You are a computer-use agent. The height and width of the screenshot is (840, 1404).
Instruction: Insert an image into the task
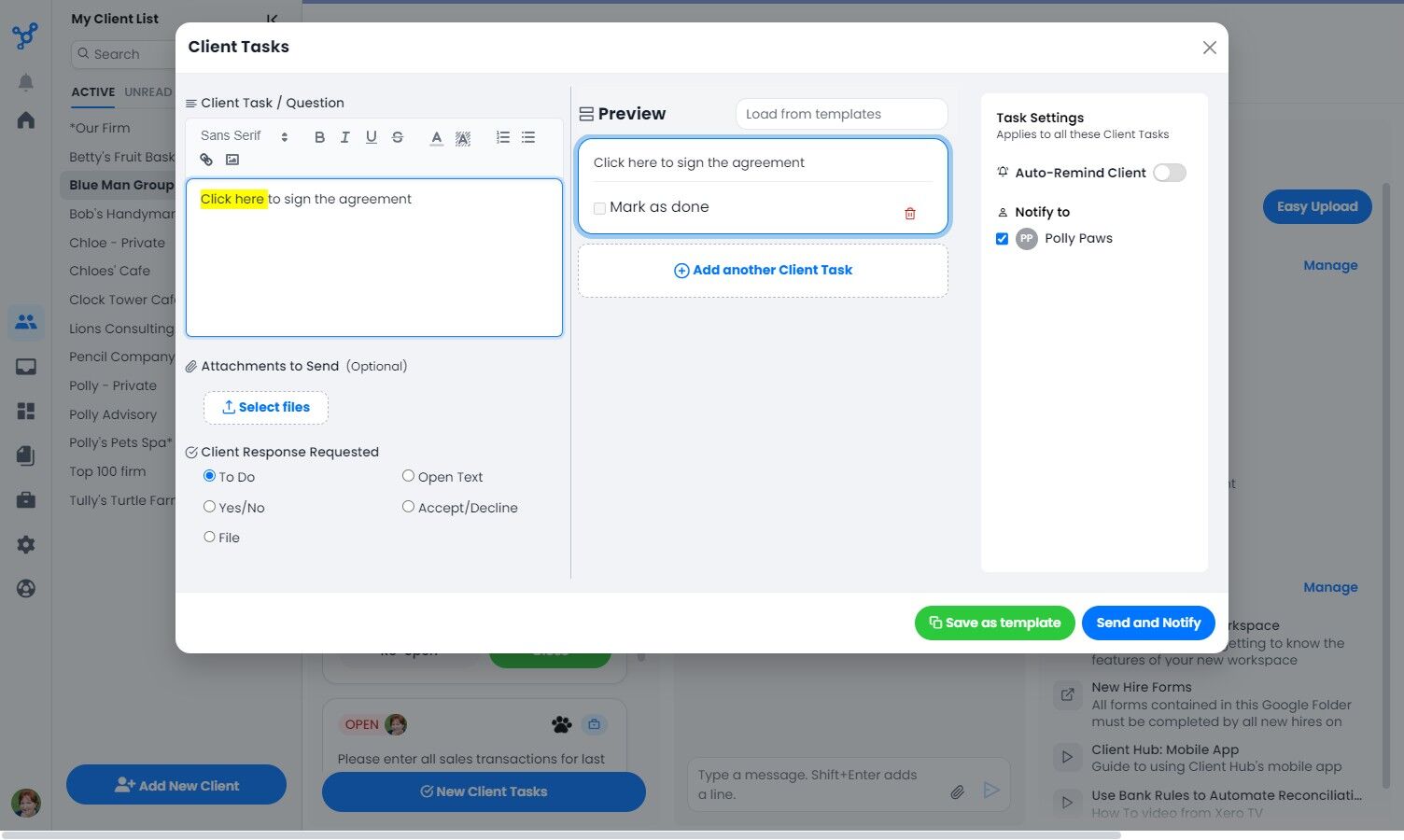232,160
